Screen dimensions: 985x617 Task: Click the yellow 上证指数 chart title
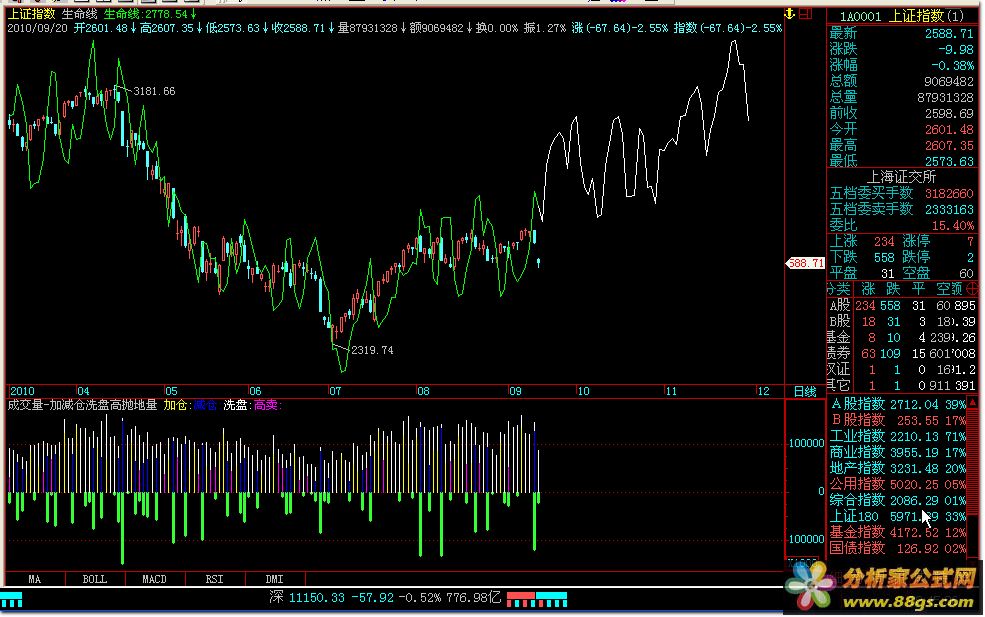click(31, 14)
